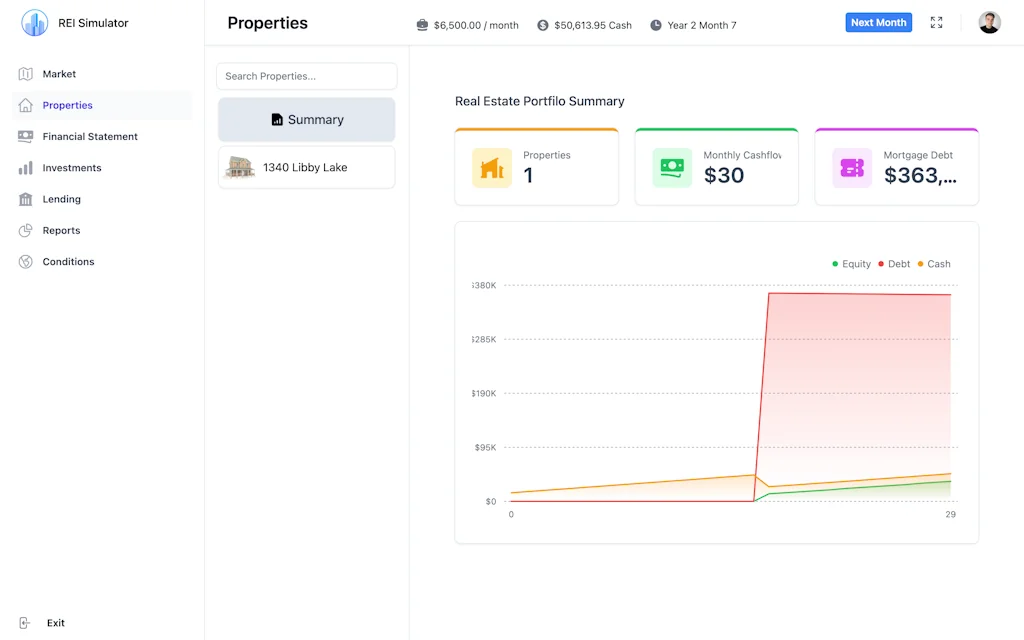Switch to the Summary tab
1024x640 pixels.
tap(306, 119)
